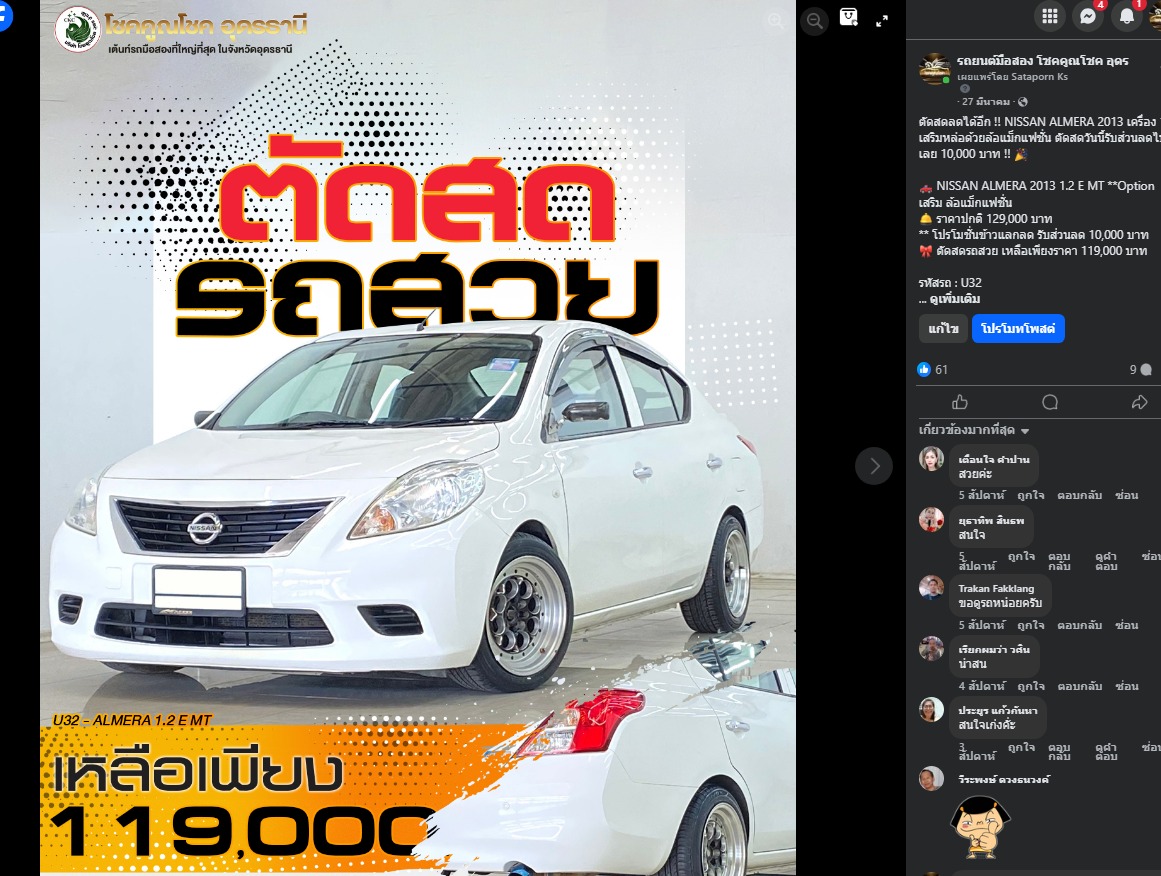Screen dimensions: 1161x876
Task: Zoom in on the photo
Action: coord(775,21)
